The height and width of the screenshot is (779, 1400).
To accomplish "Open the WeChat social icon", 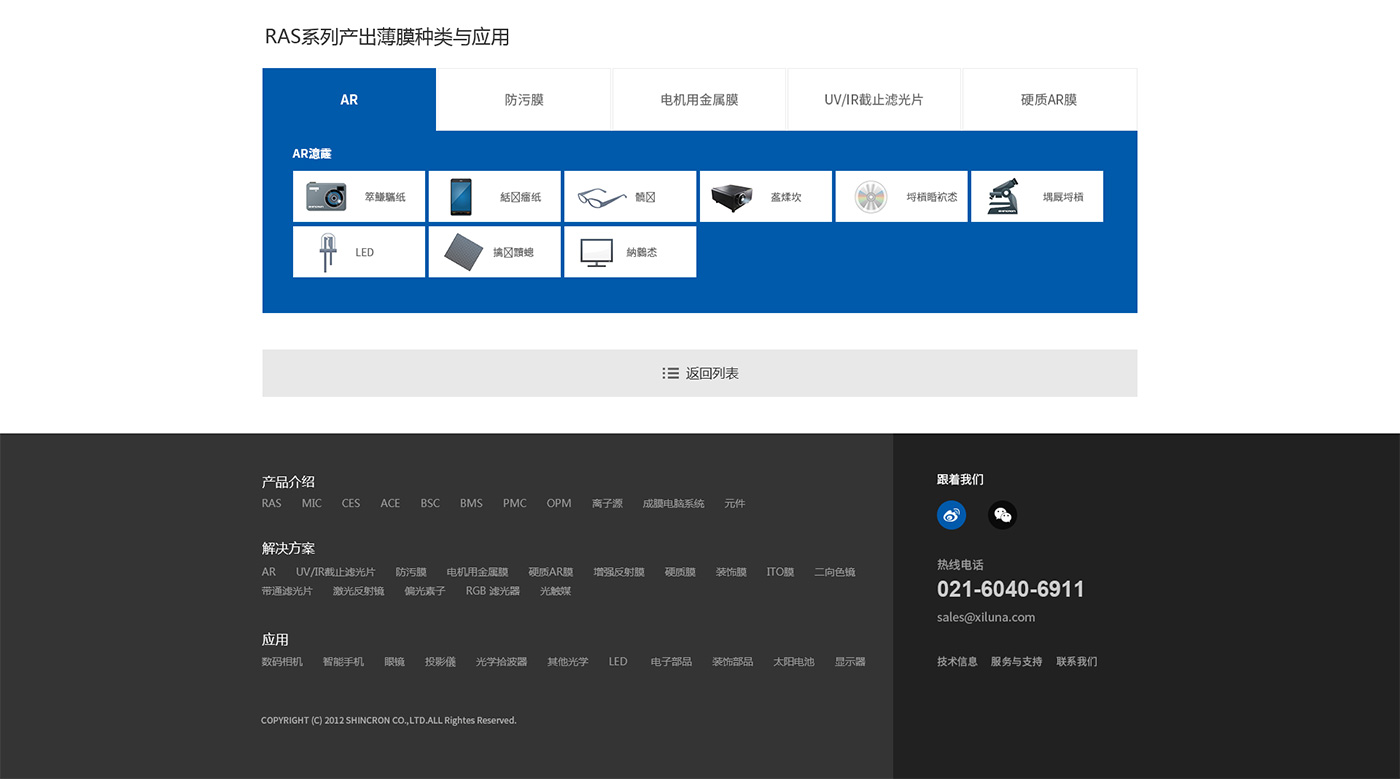I will (1002, 515).
